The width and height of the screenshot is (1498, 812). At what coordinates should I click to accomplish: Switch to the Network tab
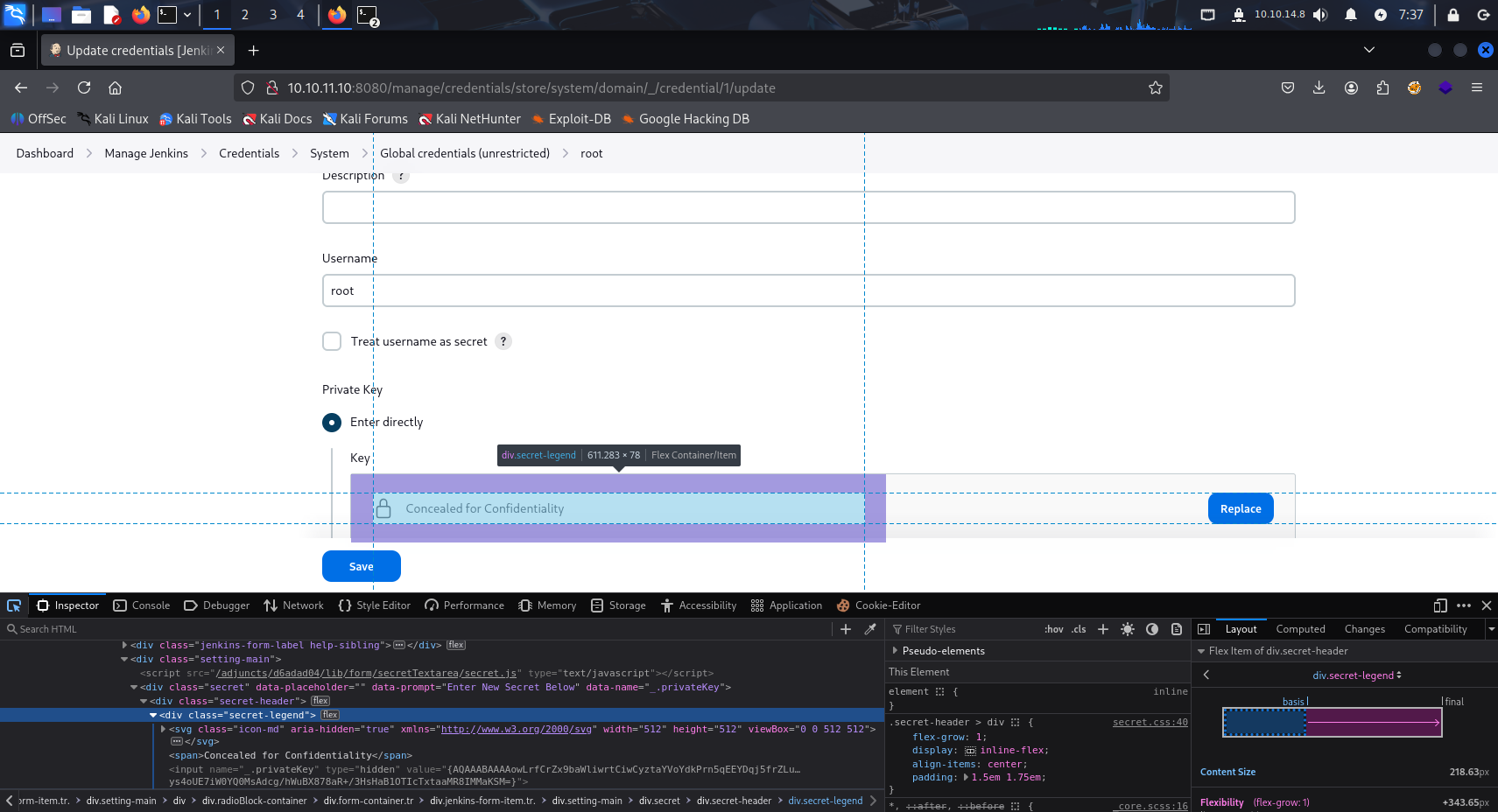coord(293,605)
